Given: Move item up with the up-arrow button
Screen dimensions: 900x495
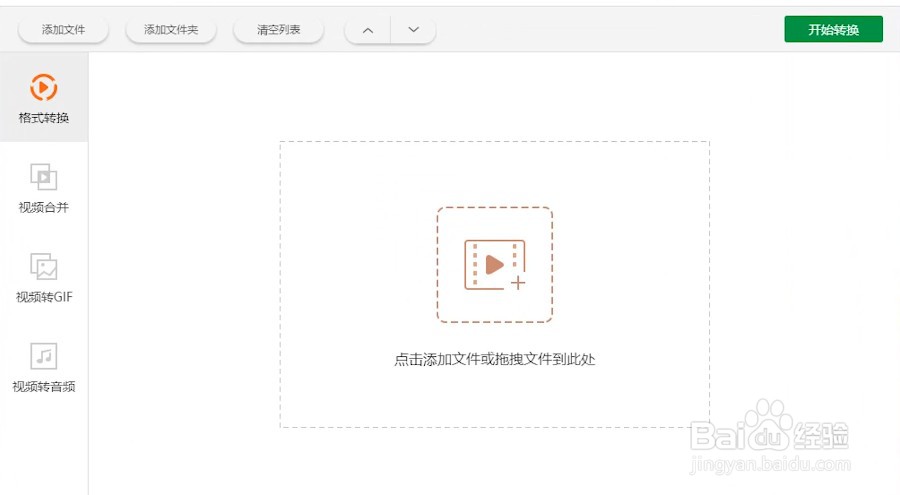Looking at the screenshot, I should click(x=368, y=30).
